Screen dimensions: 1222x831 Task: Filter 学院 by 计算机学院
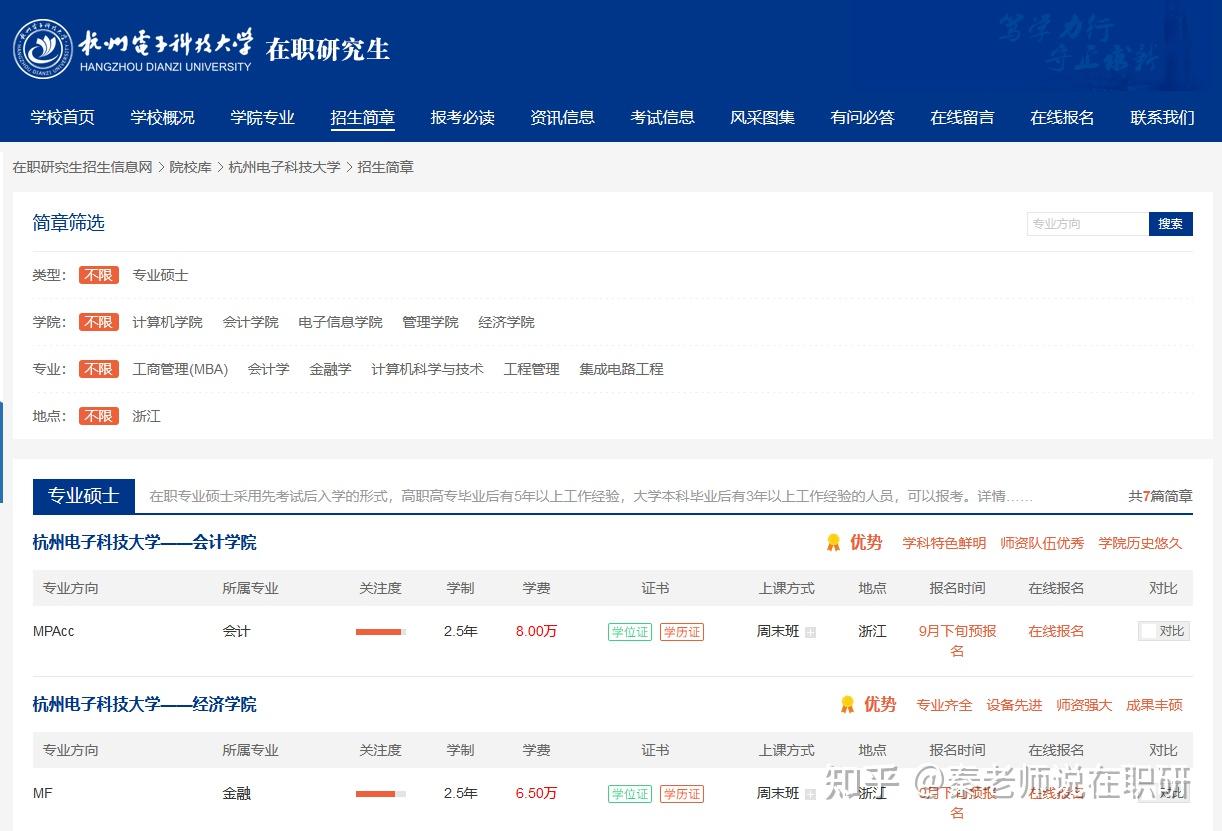point(168,322)
